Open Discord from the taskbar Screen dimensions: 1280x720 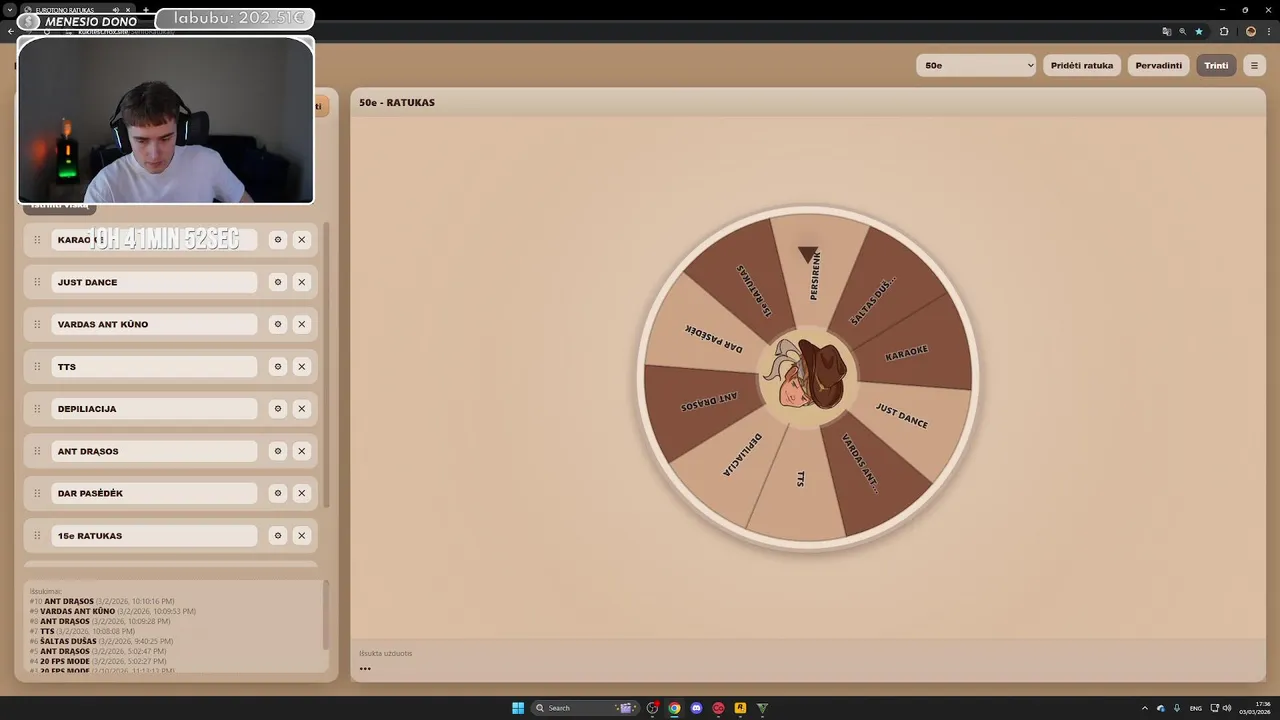pyautogui.click(x=697, y=708)
